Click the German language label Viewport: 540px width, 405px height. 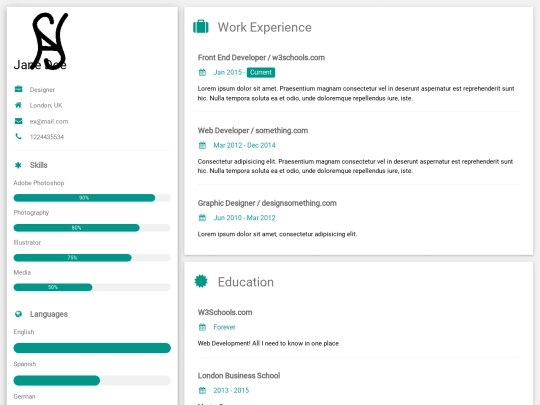[24, 396]
